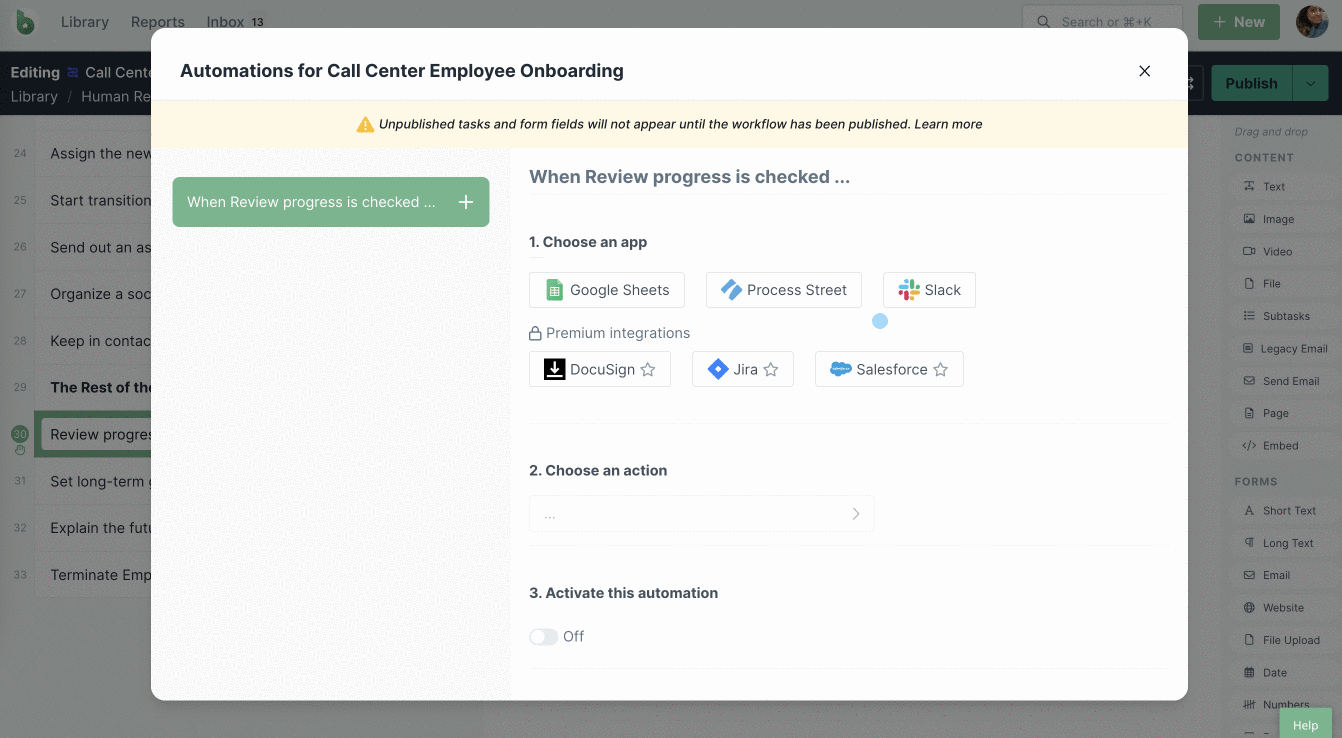Click star icon next to DocuSign
Image resolution: width=1342 pixels, height=738 pixels.
click(648, 370)
